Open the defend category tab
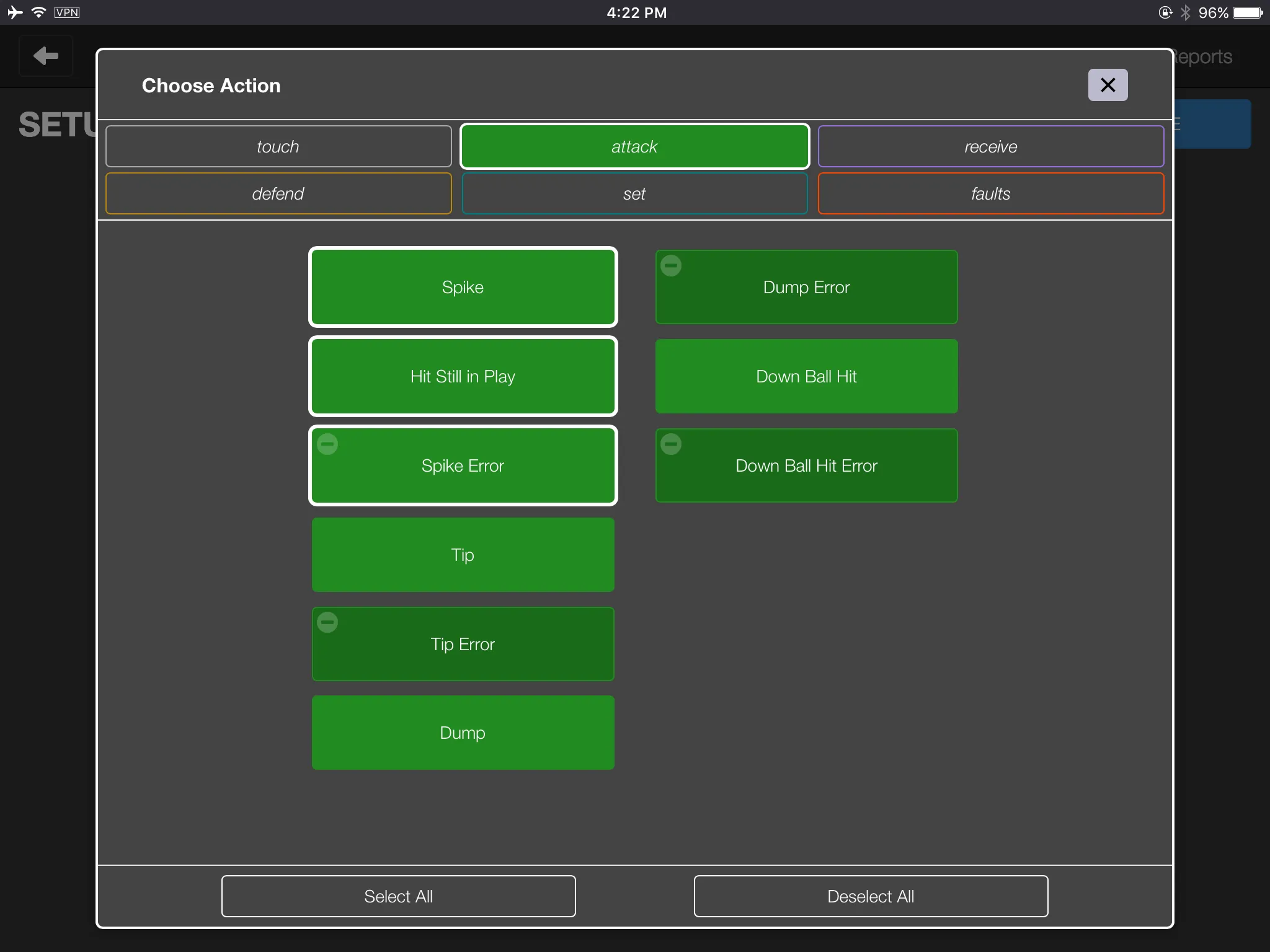 click(278, 192)
